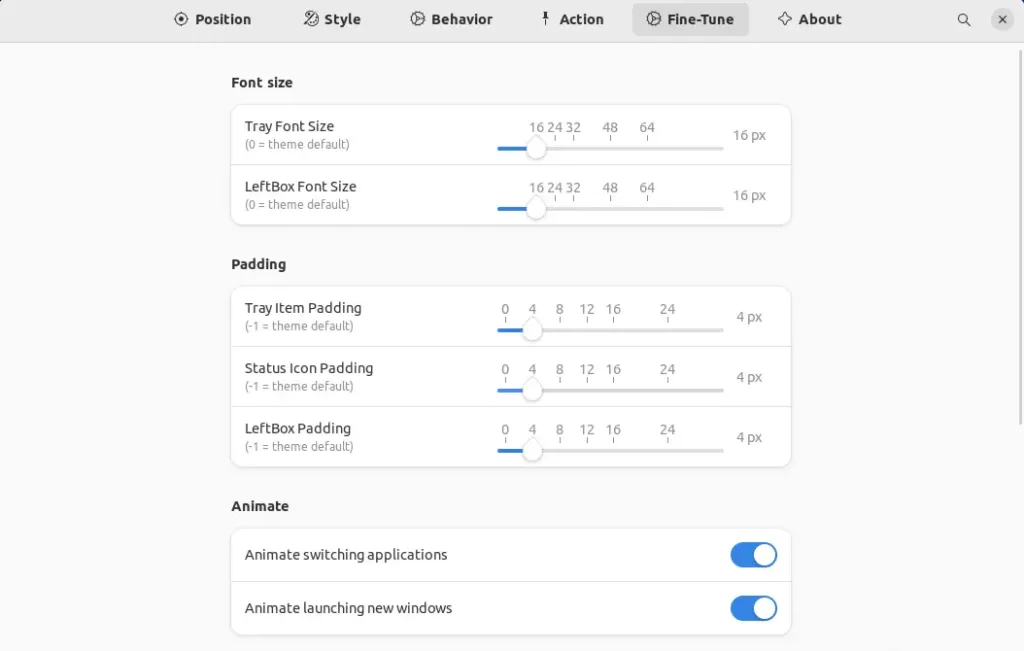Image resolution: width=1024 pixels, height=651 pixels.
Task: Click the About tab icon
Action: [x=785, y=19]
